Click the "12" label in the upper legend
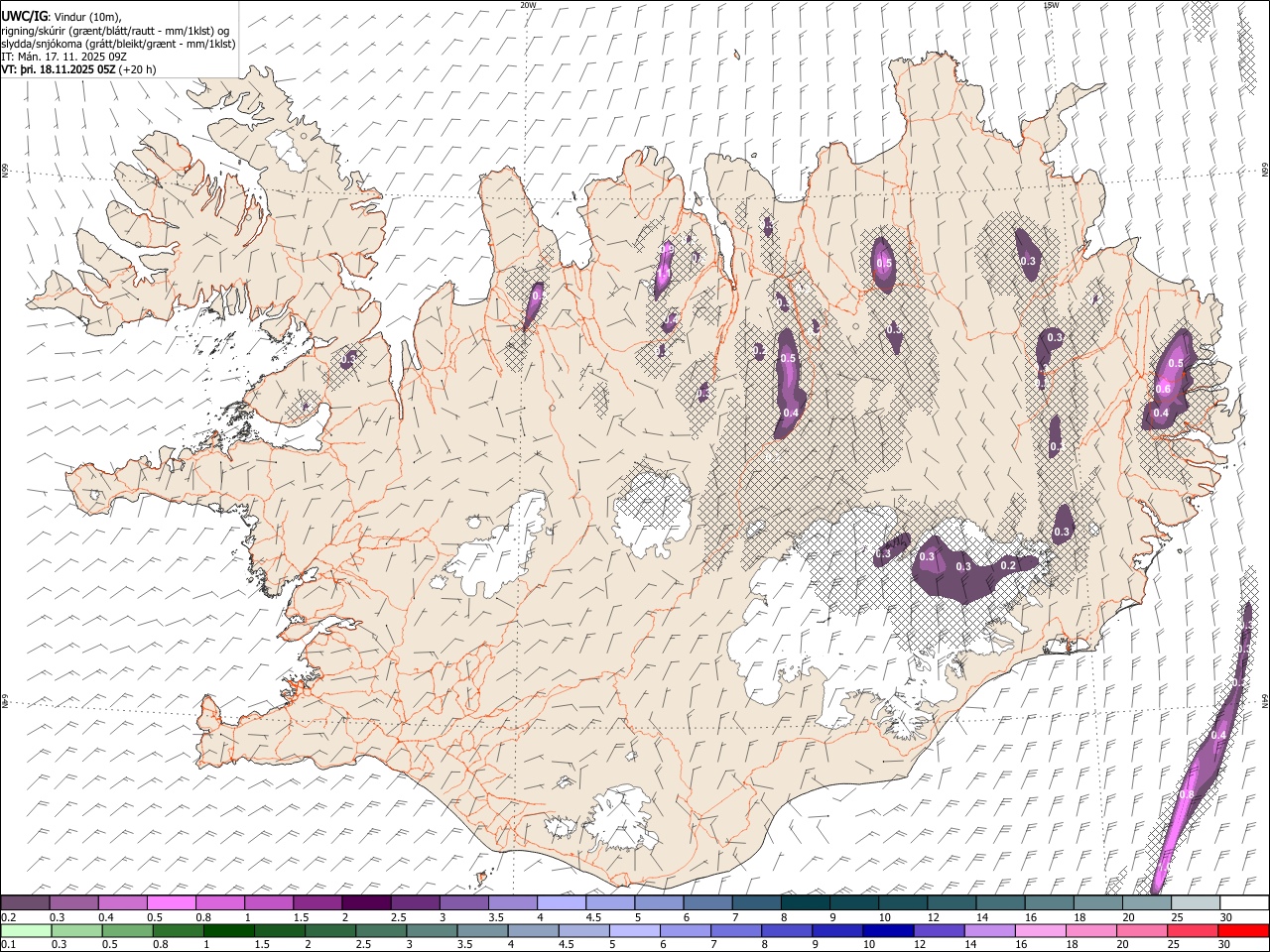This screenshot has height=952, width=1270. 935,916
